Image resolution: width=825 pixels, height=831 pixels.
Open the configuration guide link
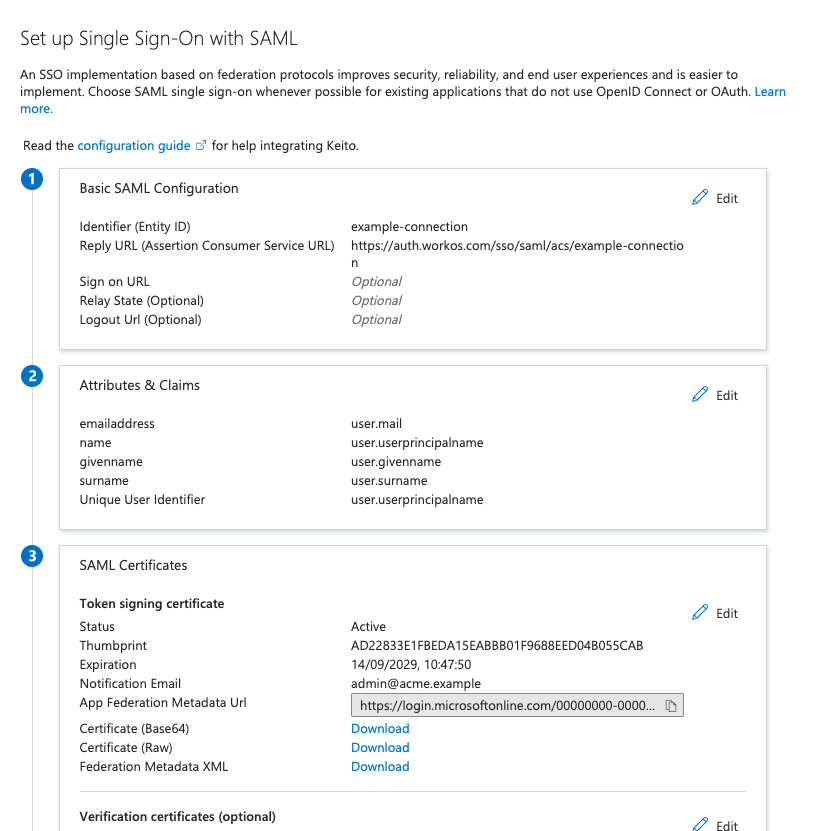pos(134,146)
